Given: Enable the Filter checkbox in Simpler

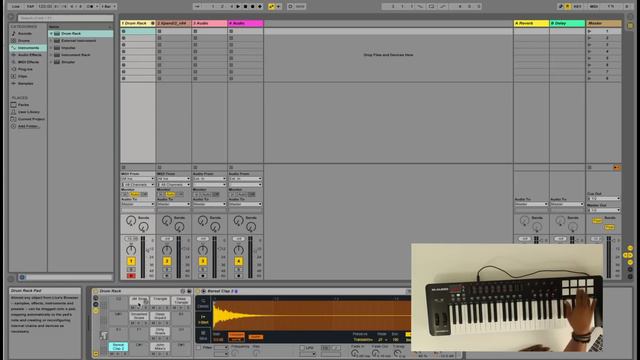Looking at the screenshot, I should (199, 348).
